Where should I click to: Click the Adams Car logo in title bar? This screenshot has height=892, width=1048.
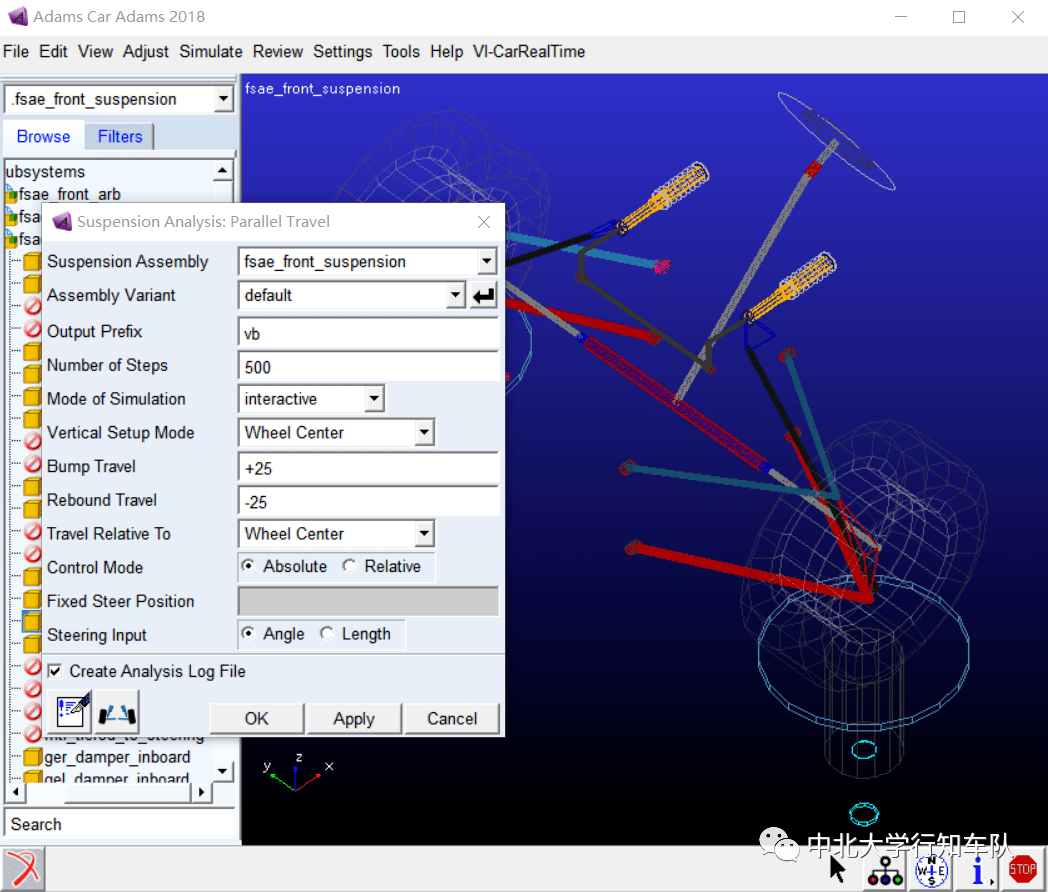tap(18, 16)
